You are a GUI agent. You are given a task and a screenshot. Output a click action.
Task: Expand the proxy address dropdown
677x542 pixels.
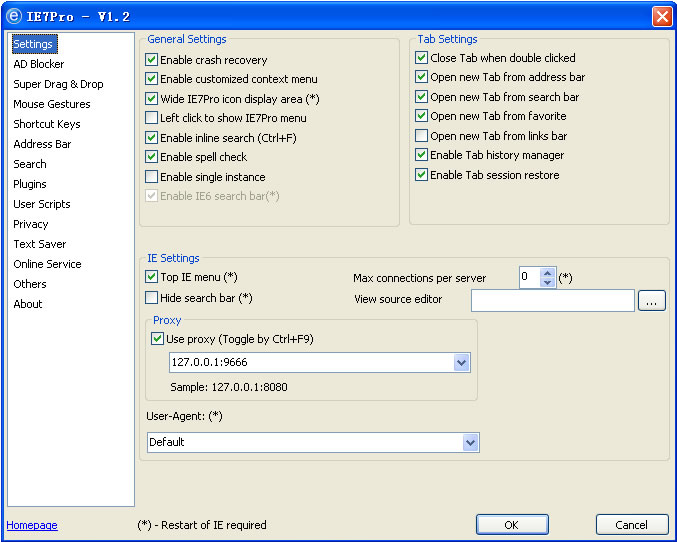click(461, 363)
